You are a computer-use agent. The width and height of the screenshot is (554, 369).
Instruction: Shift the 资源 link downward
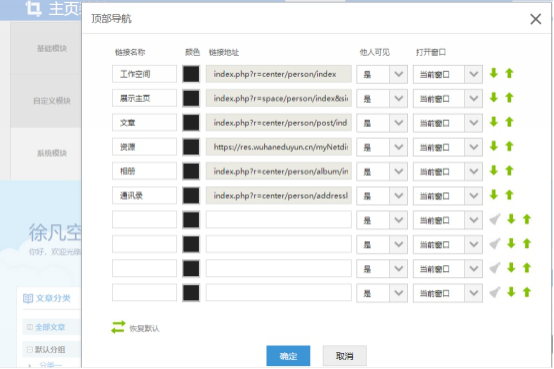click(494, 146)
